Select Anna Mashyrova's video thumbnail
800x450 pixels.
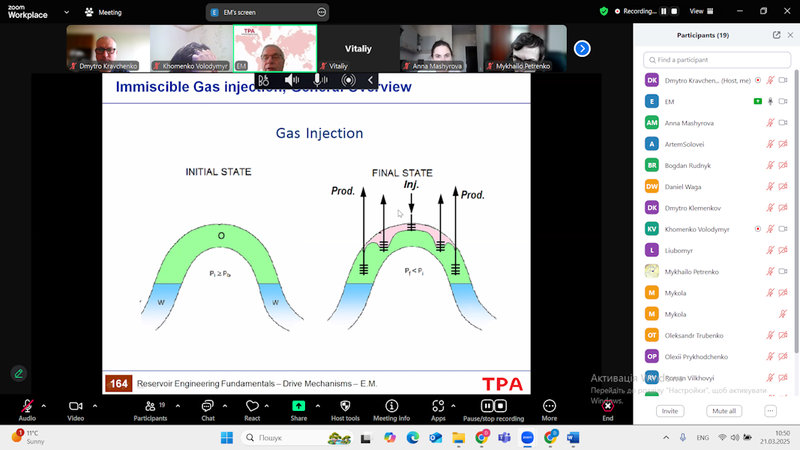440,48
